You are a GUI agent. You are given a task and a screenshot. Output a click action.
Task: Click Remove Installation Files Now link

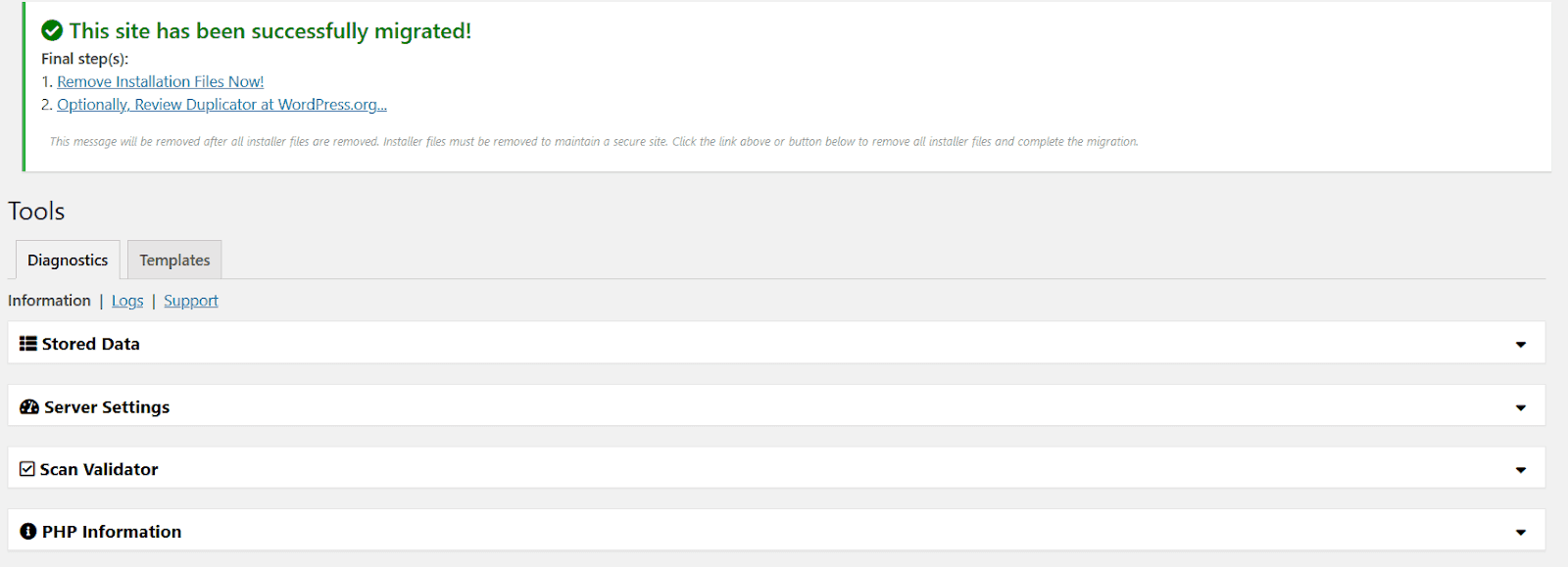[x=160, y=82]
